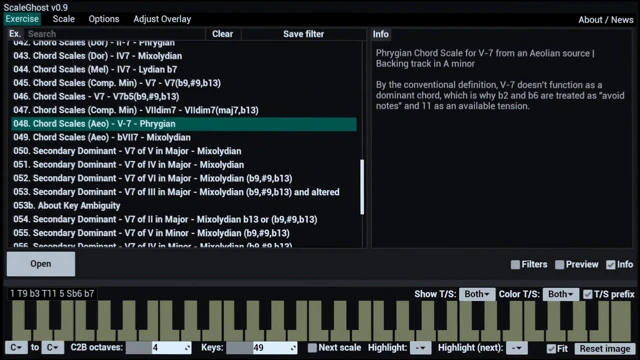The height and width of the screenshot is (360, 640).
Task: Enable the Filters checkbox
Action: [515, 265]
